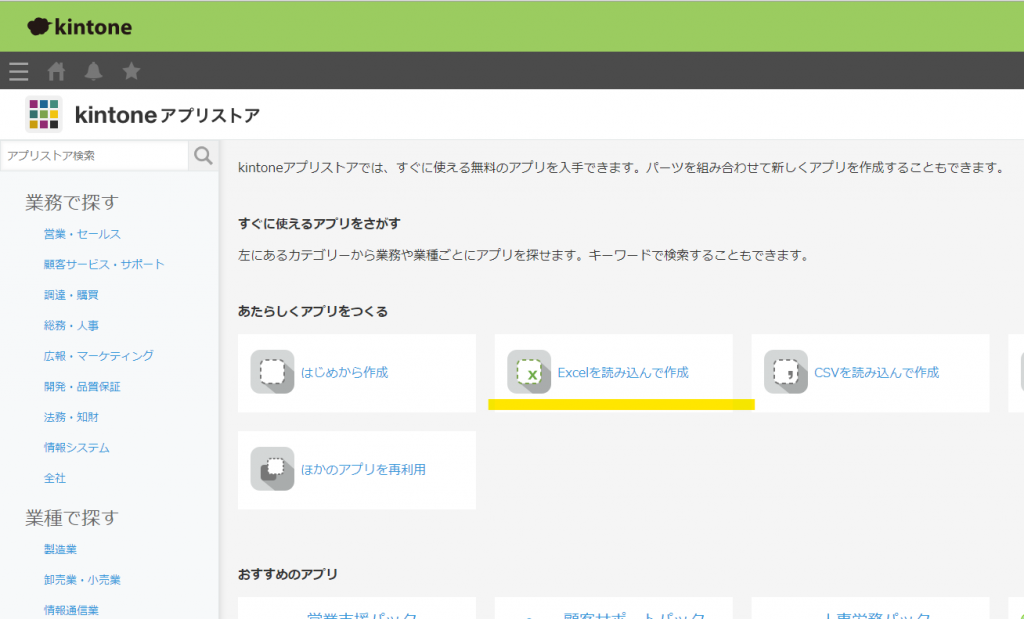
Task: Select the 全社 category
Action: click(x=55, y=478)
